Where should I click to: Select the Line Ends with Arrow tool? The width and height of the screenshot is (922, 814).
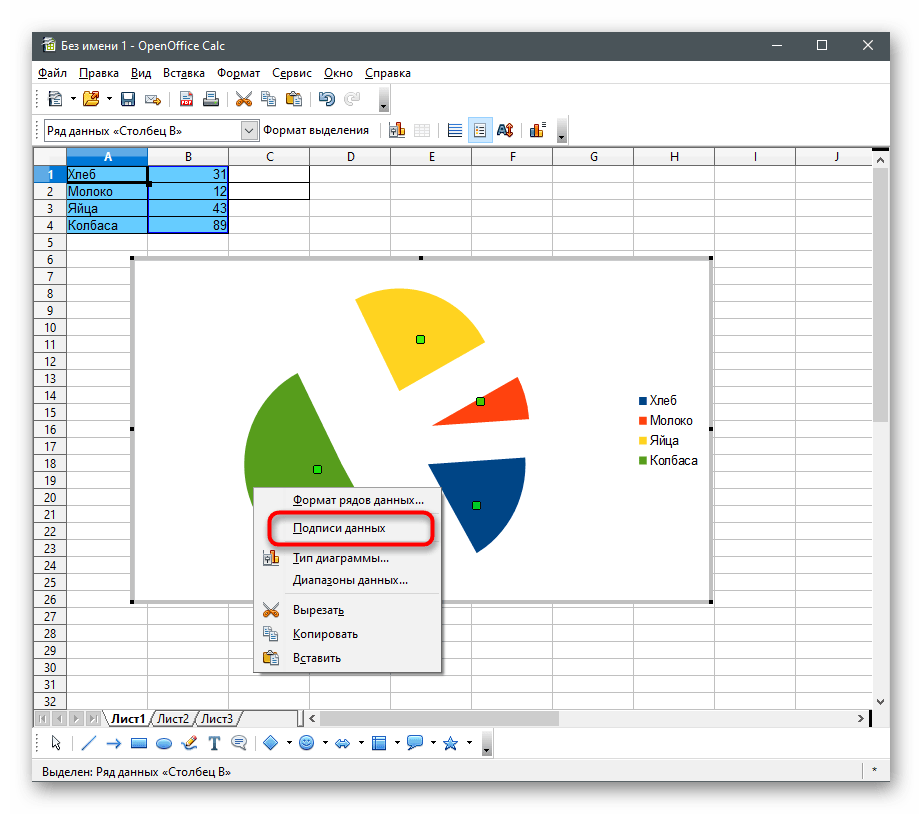[x=113, y=743]
